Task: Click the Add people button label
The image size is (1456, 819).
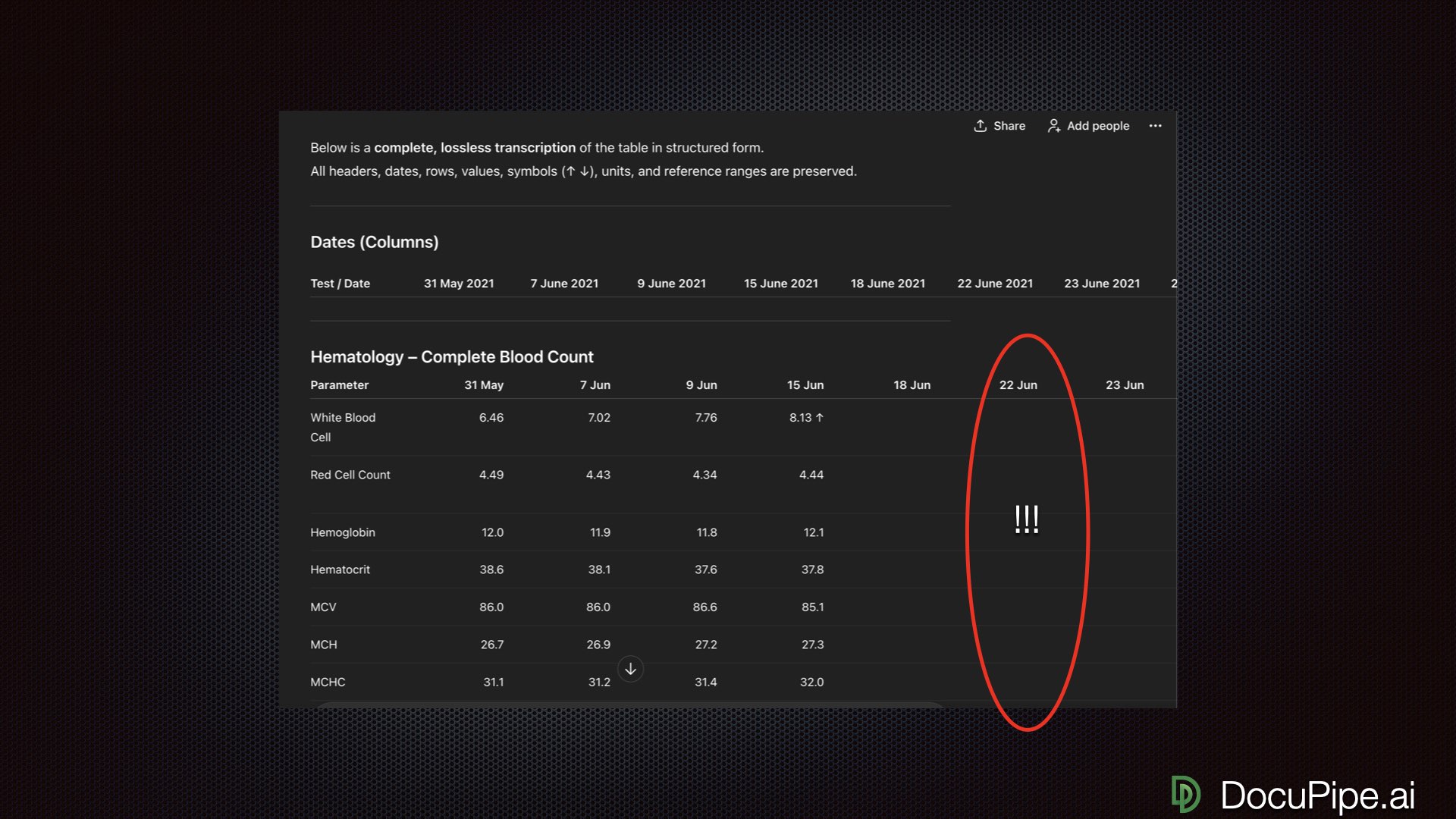Action: [x=1097, y=126]
